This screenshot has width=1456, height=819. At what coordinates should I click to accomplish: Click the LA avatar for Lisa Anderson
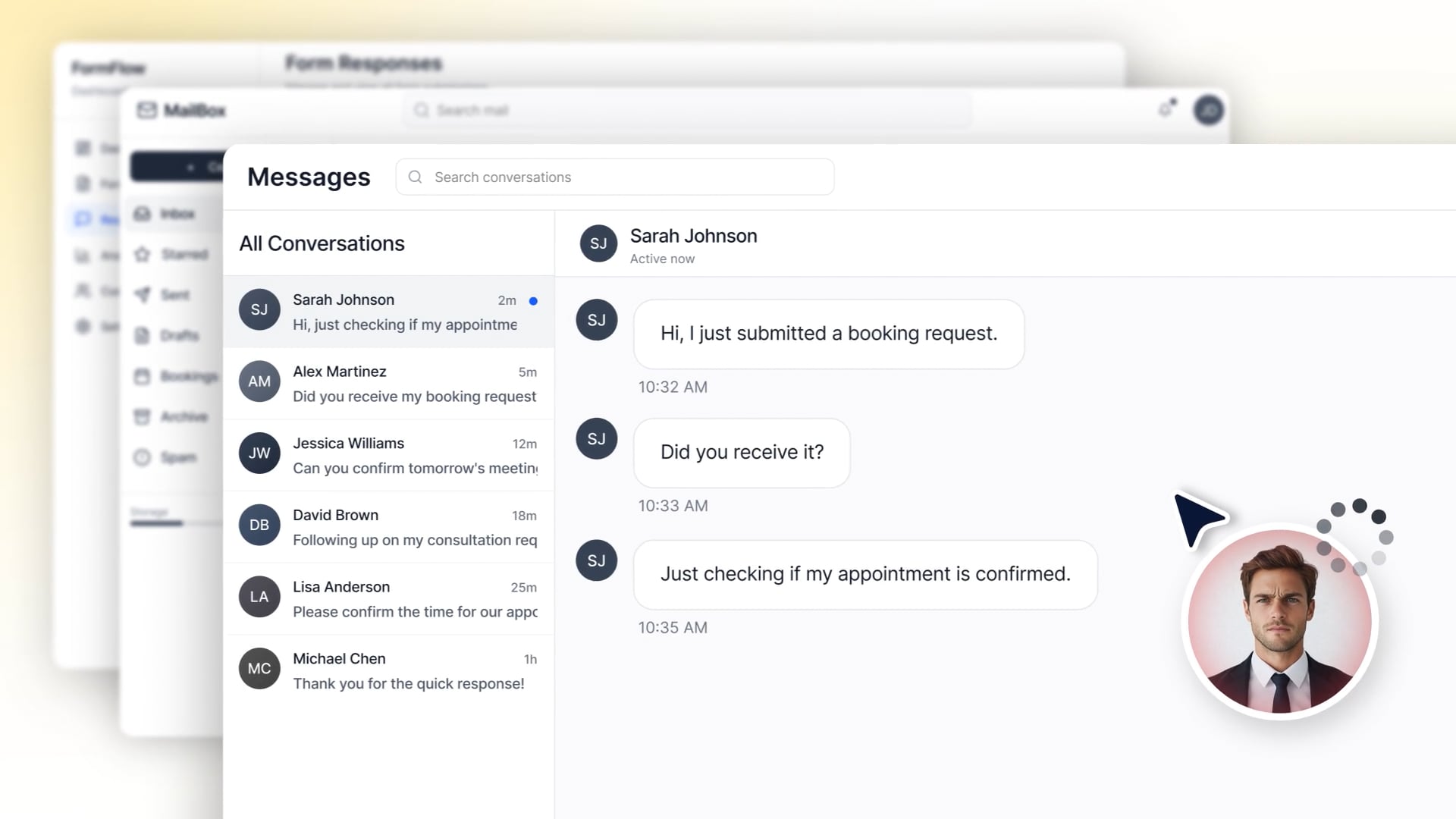[x=259, y=597]
